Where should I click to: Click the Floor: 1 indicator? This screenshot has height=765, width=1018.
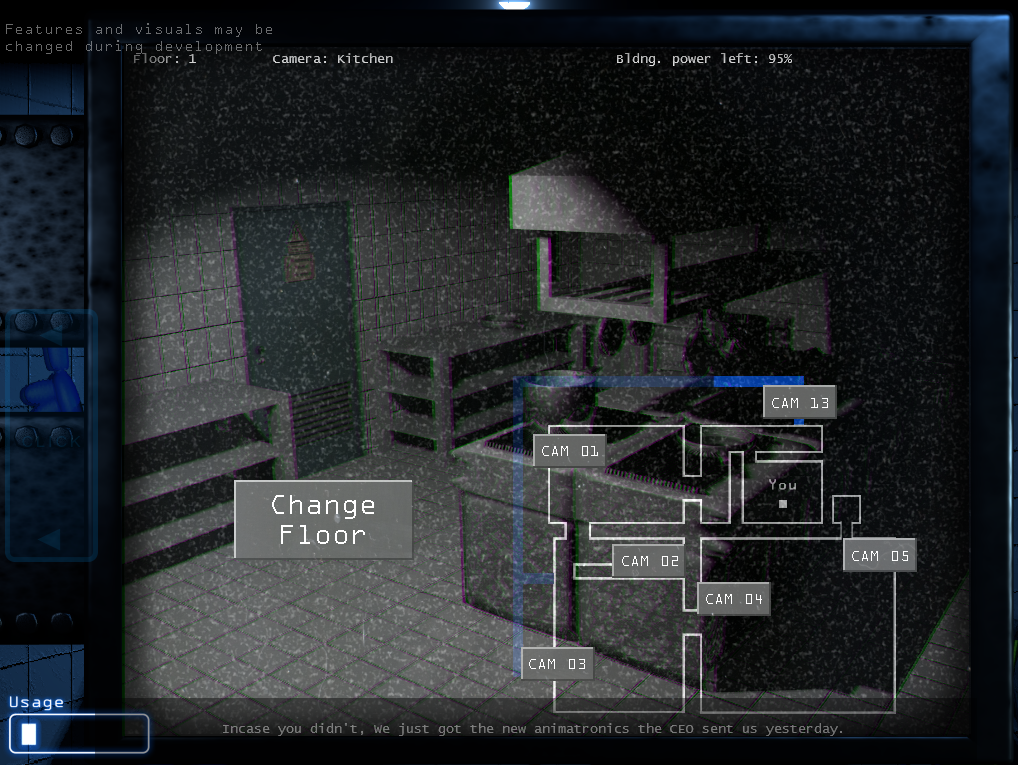coord(165,59)
